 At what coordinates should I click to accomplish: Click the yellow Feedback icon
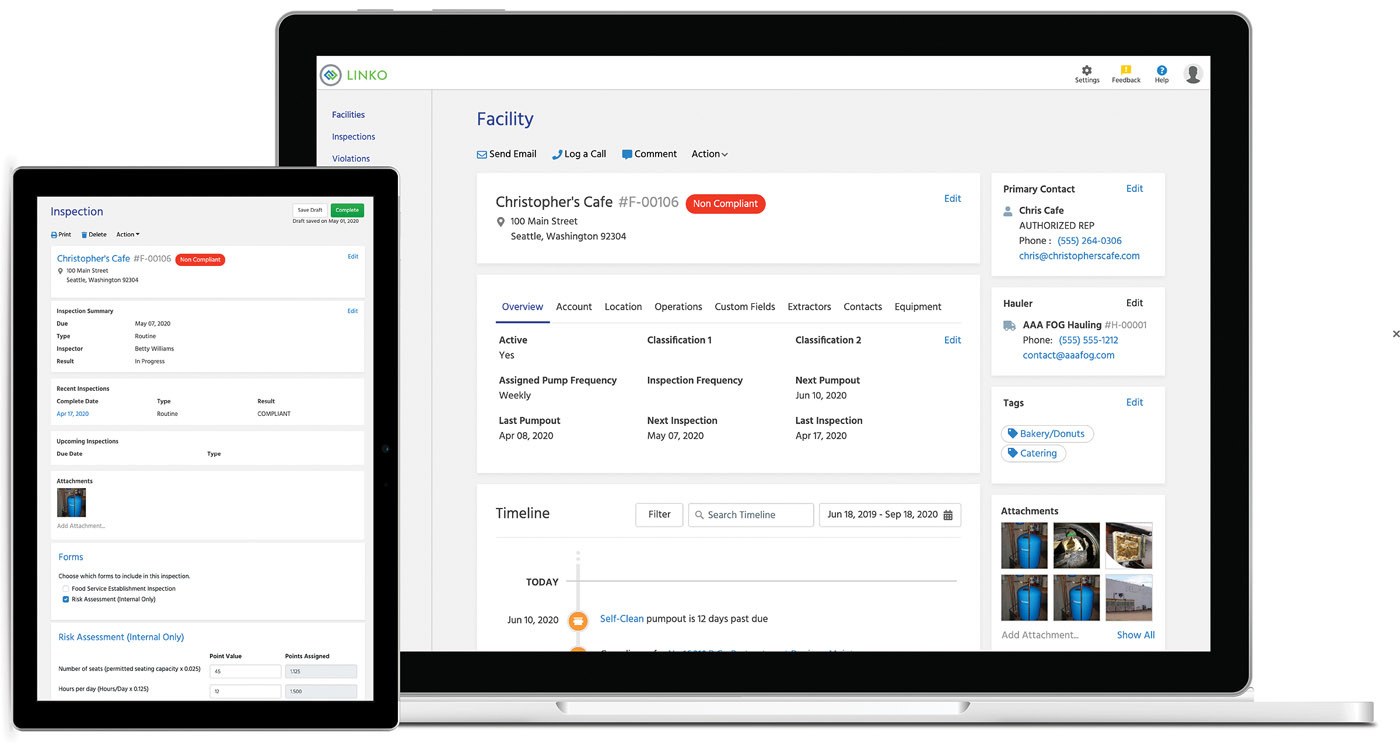[x=1126, y=71]
